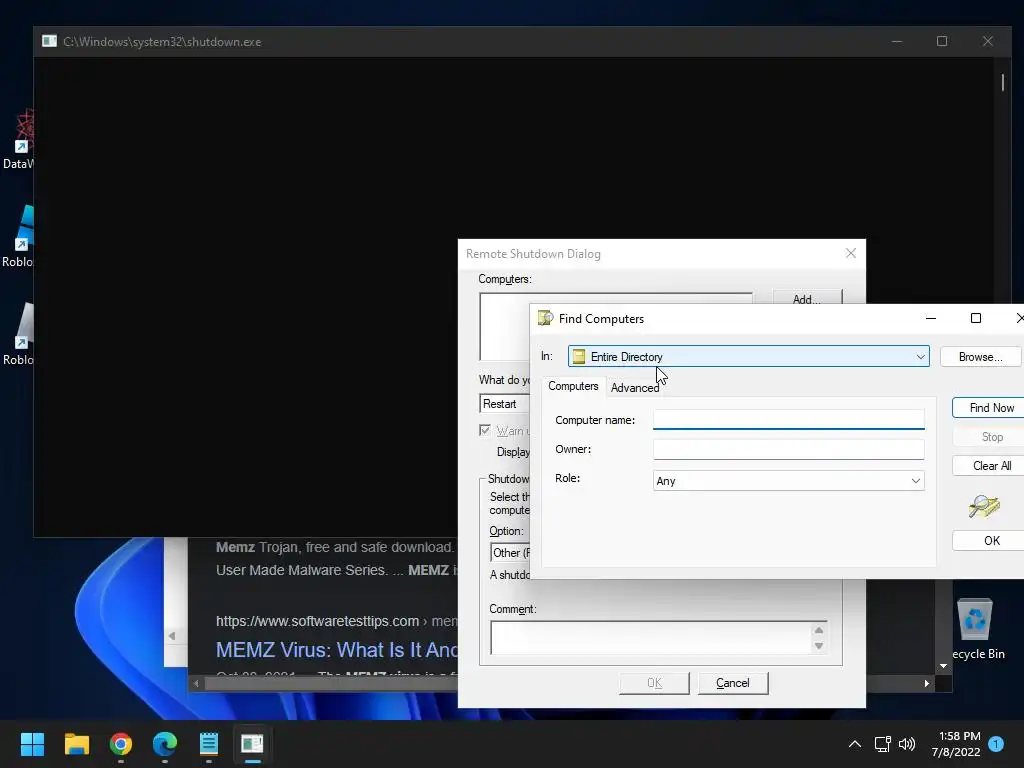1024x768 pixels.
Task: Minimize the shutdown.exe console window
Action: click(897, 41)
